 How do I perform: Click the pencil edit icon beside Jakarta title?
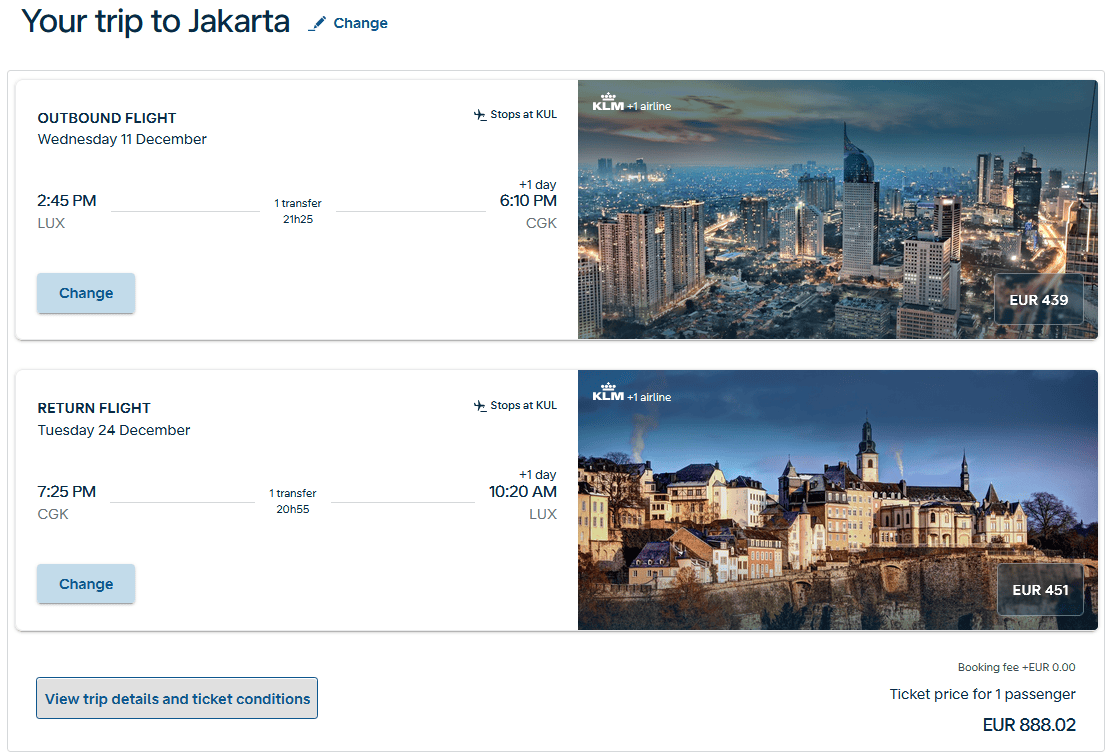(x=317, y=23)
